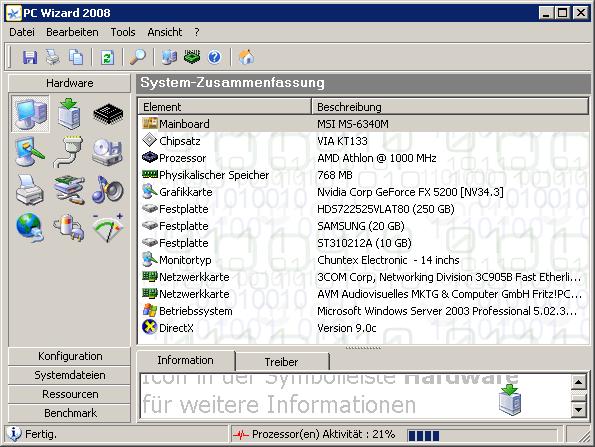
Task: Select the Network globe icon
Action: [x=30, y=227]
